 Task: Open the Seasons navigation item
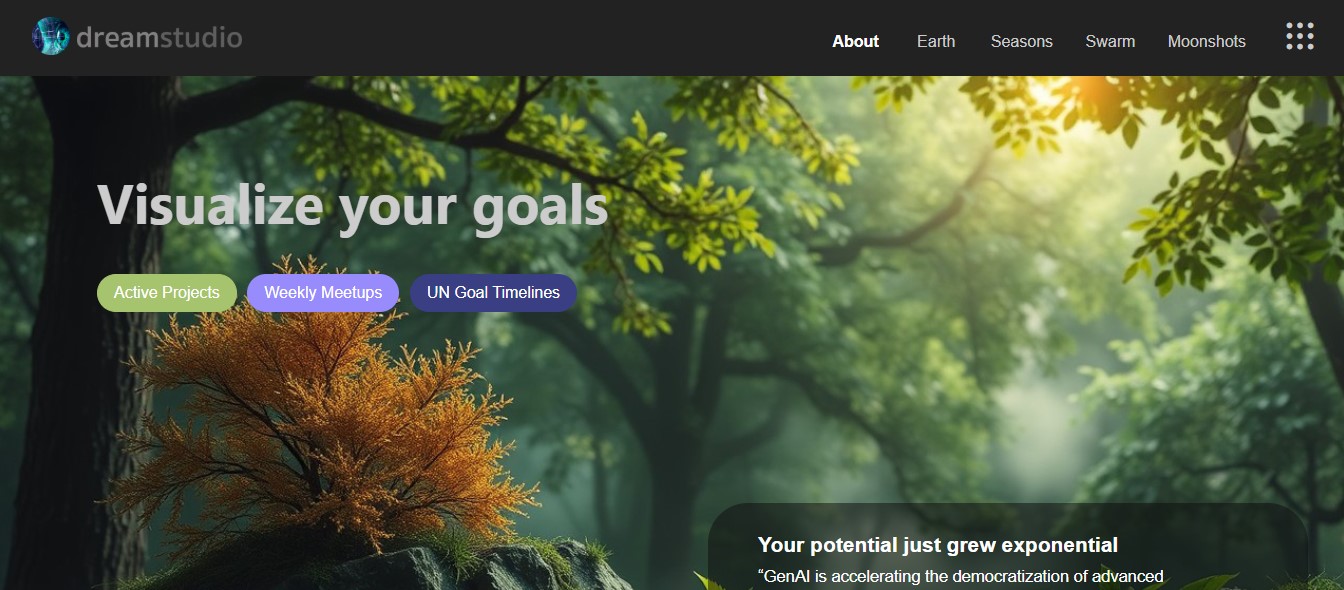click(x=1021, y=41)
